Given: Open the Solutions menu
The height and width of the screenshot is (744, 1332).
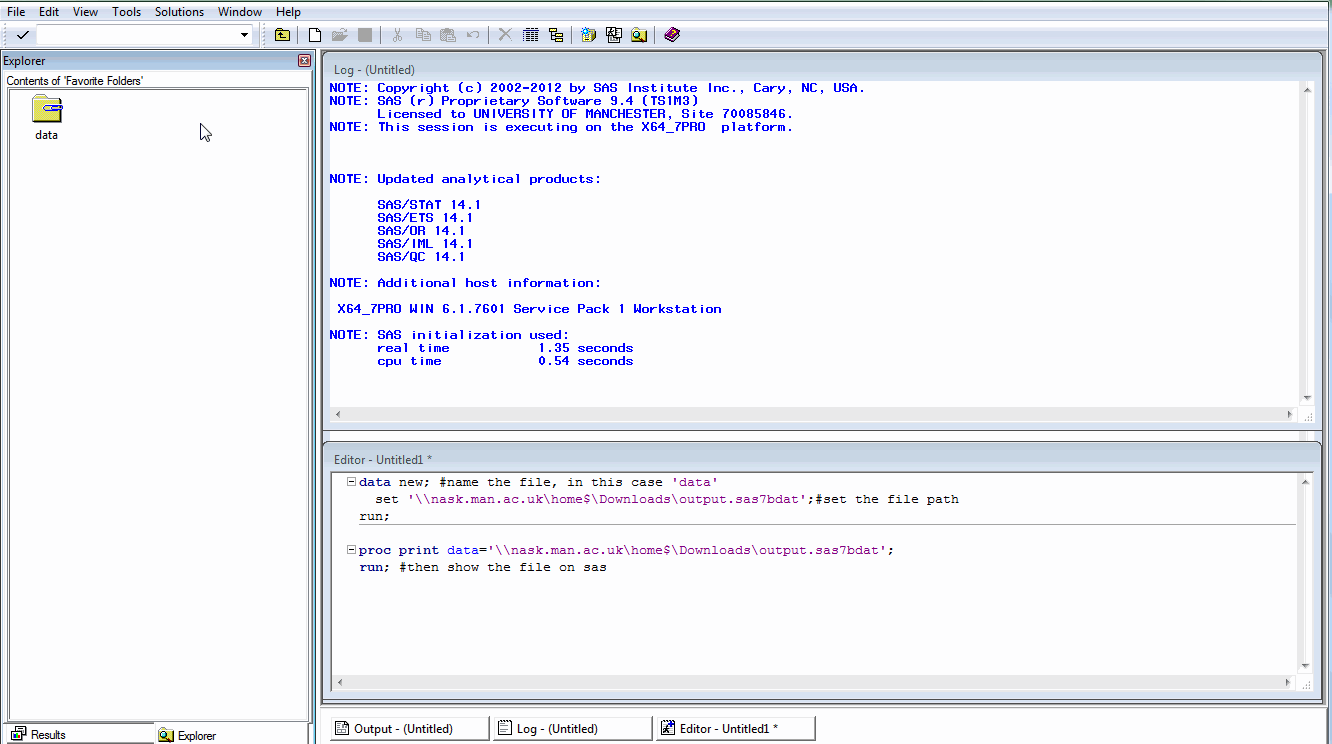Looking at the screenshot, I should coord(179,11).
